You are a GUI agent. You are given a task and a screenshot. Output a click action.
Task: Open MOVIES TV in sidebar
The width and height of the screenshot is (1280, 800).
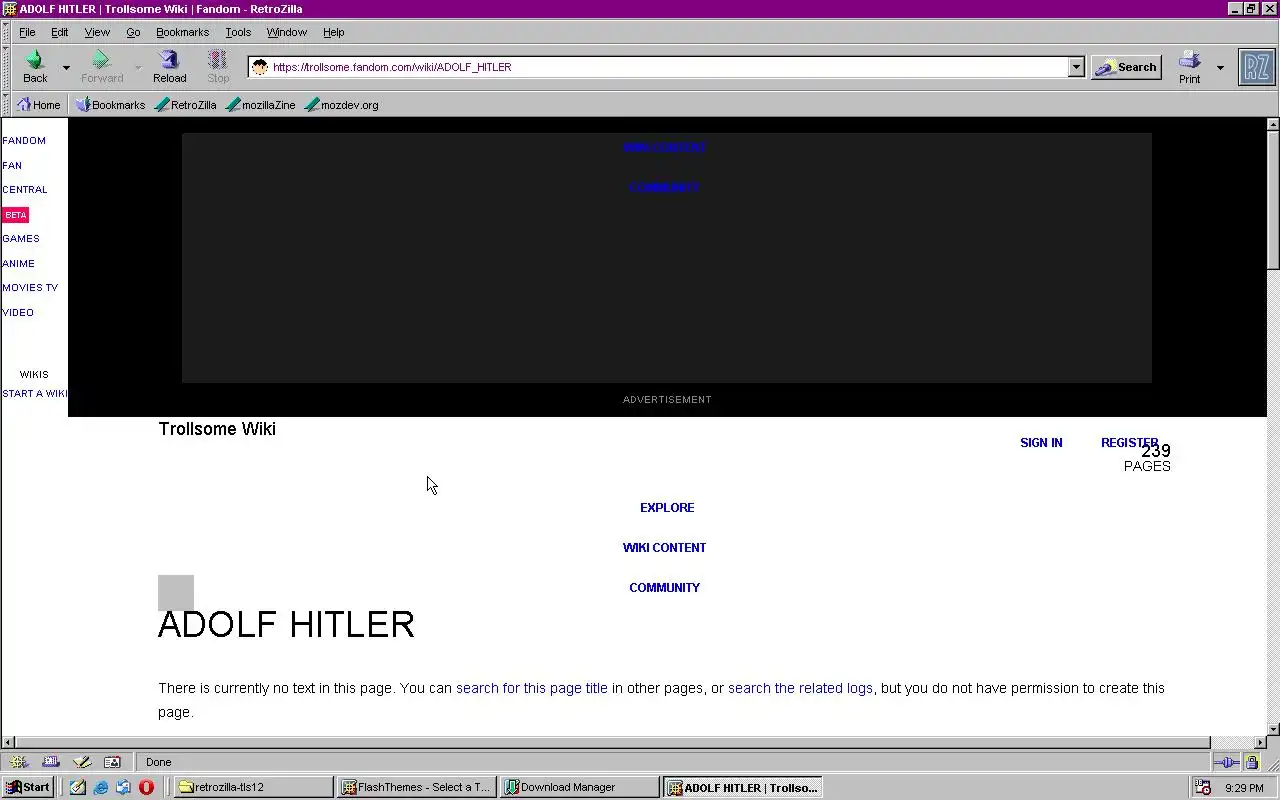point(30,288)
